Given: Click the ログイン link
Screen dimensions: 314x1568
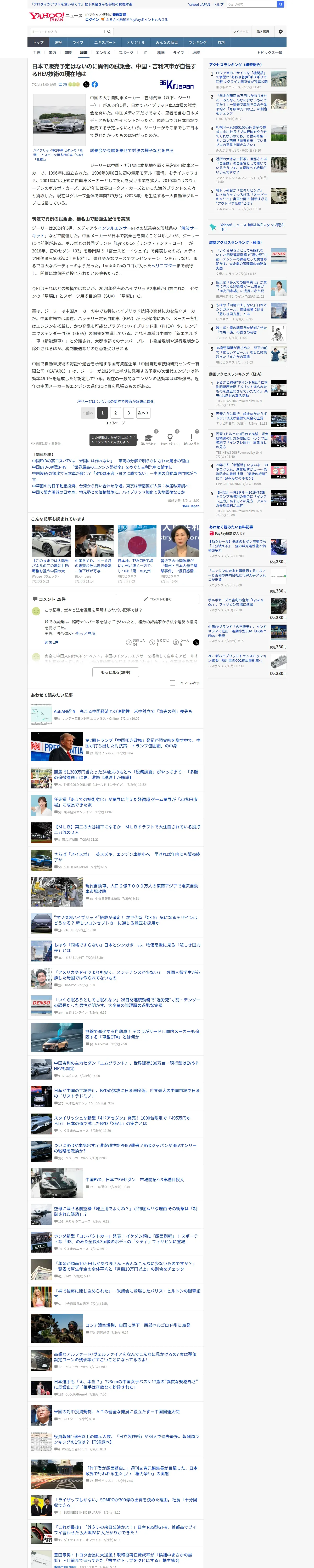Looking at the screenshot, I should click(92, 20).
